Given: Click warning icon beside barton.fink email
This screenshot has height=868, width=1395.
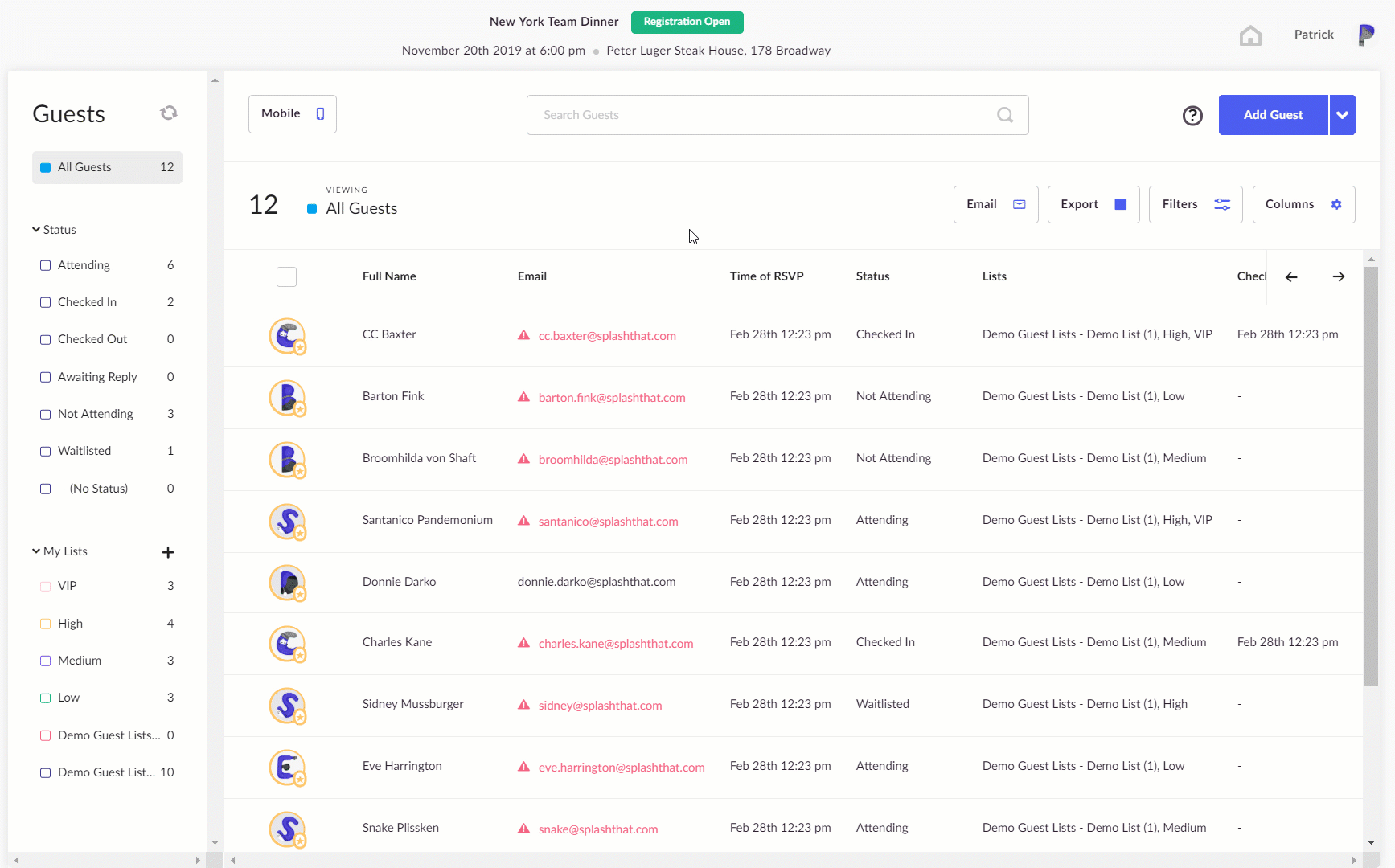Looking at the screenshot, I should (x=523, y=397).
